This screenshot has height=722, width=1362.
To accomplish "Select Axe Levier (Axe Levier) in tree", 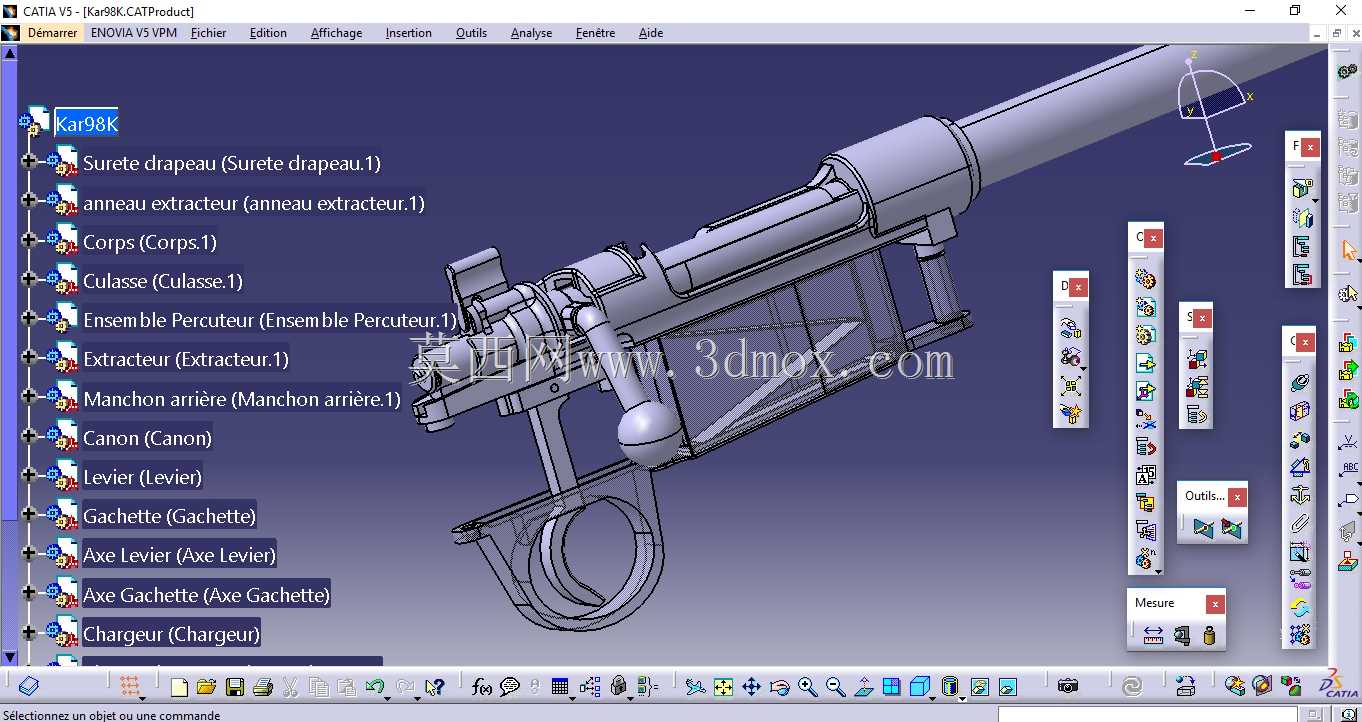I will pyautogui.click(x=179, y=555).
